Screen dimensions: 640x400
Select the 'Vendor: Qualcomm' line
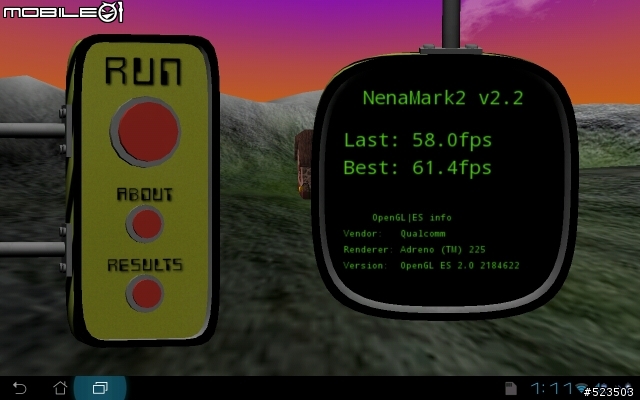394,233
